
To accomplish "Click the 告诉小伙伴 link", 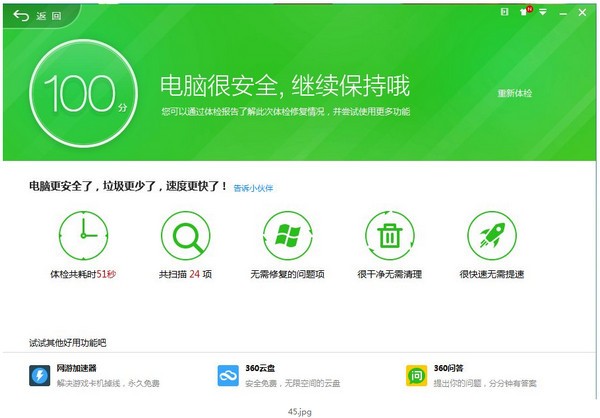I will pyautogui.click(x=253, y=188).
